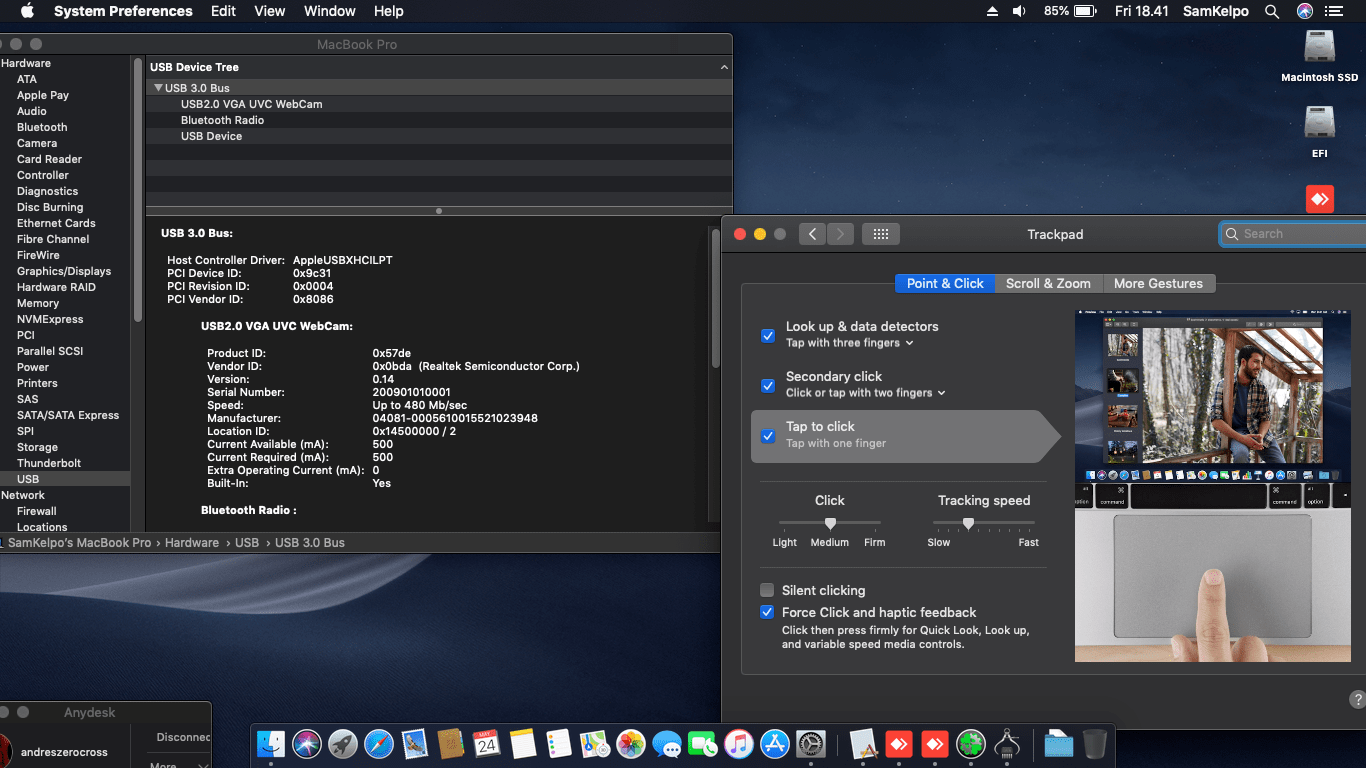Launch iTunes from the Dock
This screenshot has width=1366, height=768.
pos(739,743)
